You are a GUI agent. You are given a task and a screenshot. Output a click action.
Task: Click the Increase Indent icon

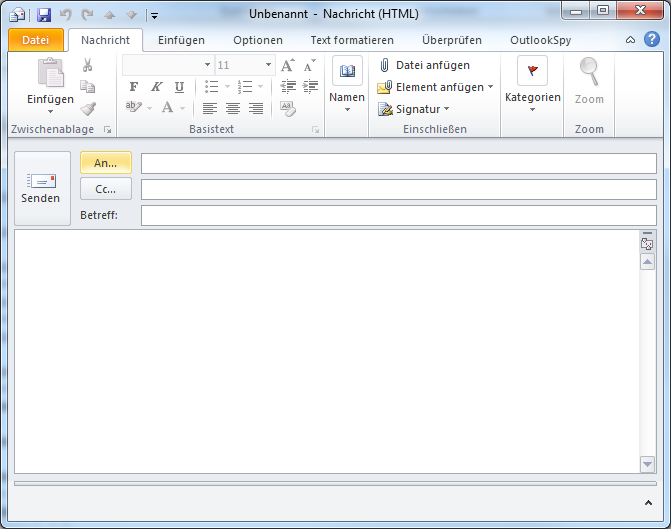pos(310,86)
